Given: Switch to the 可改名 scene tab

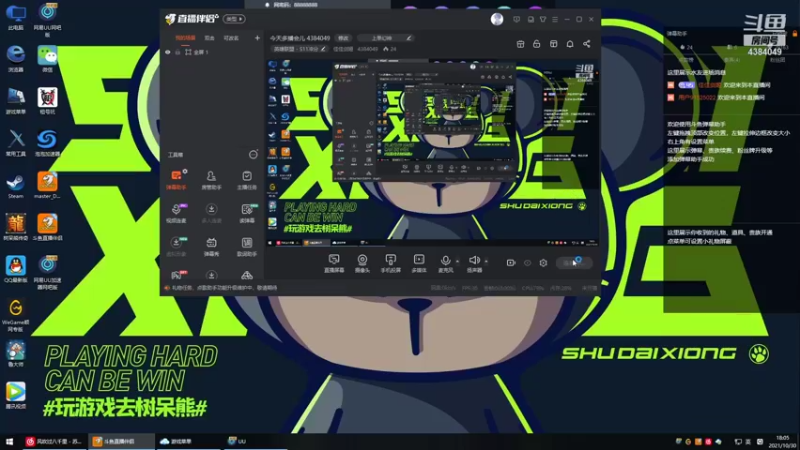Looking at the screenshot, I should point(231,38).
